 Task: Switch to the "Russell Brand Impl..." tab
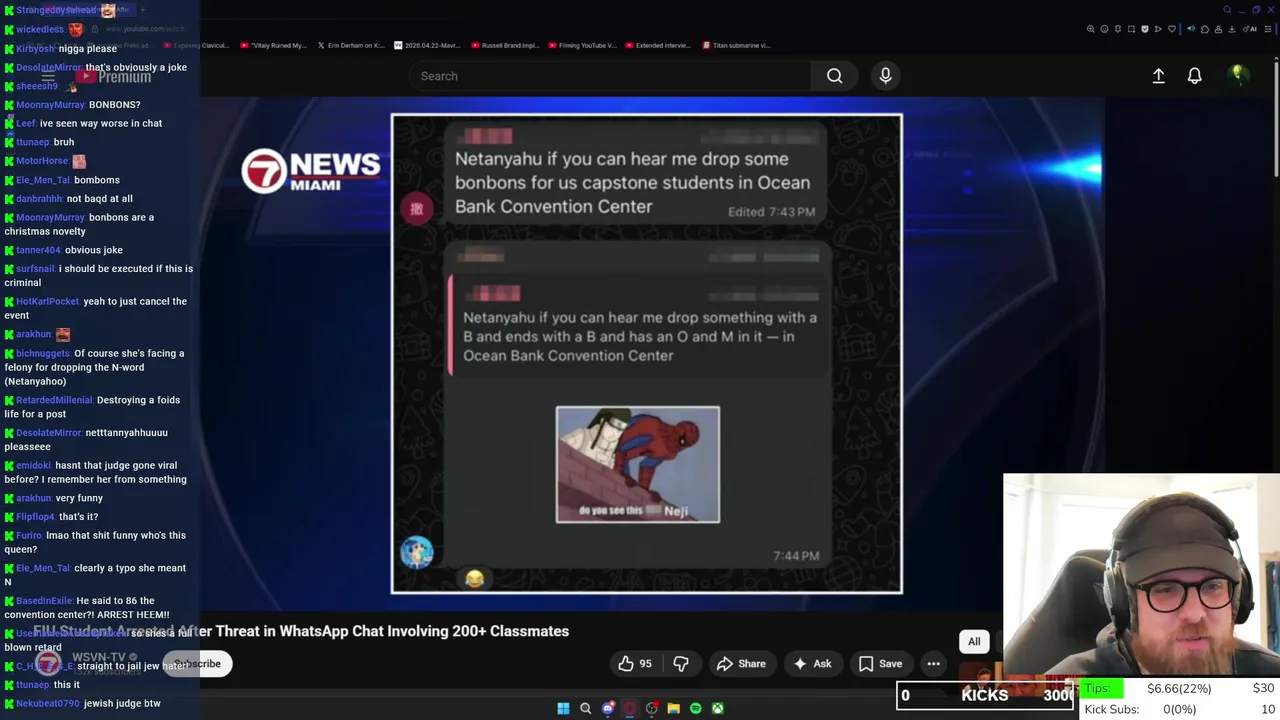click(506, 45)
